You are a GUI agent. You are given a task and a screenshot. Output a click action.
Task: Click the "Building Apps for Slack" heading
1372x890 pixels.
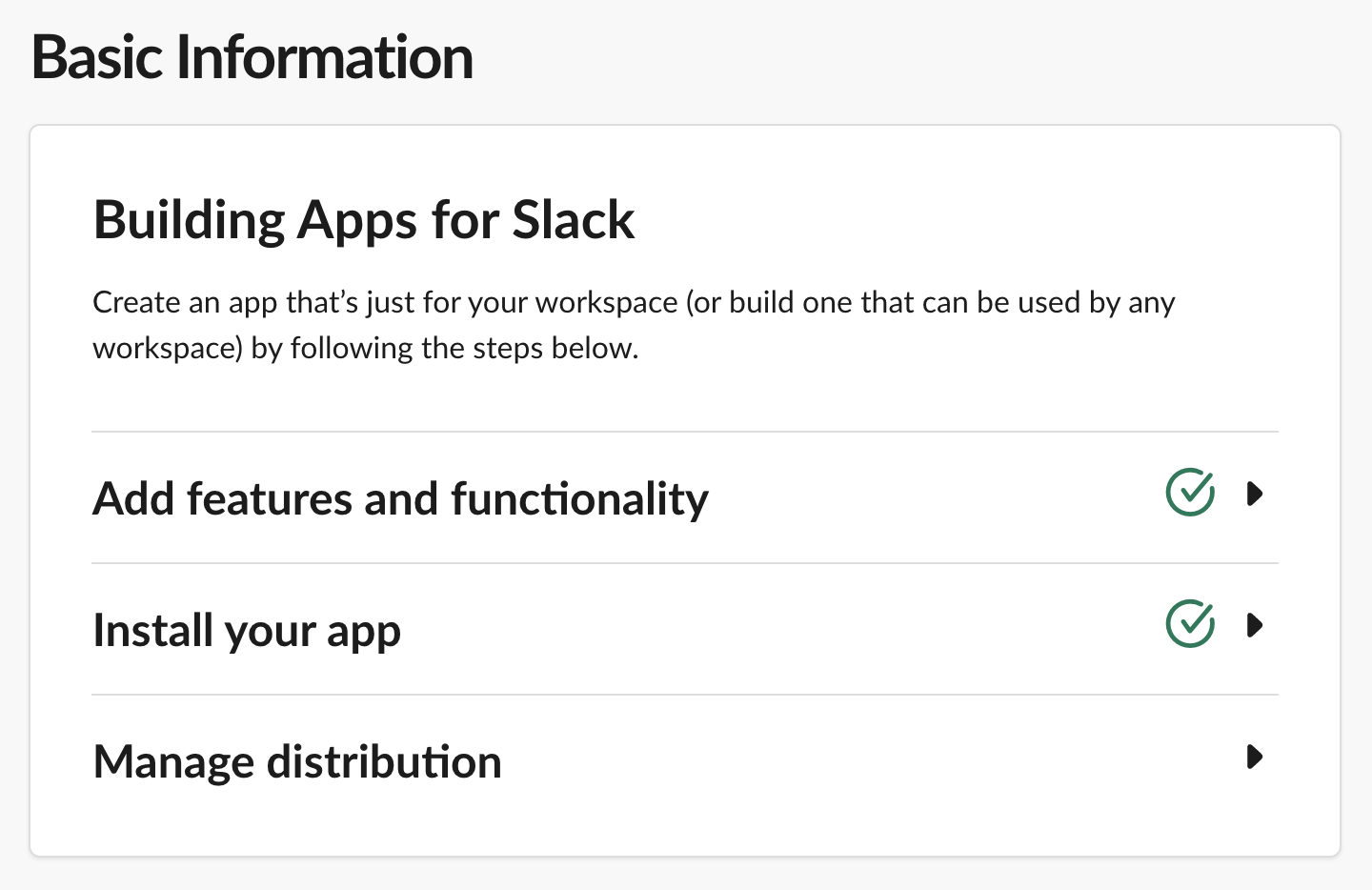pyautogui.click(x=364, y=220)
